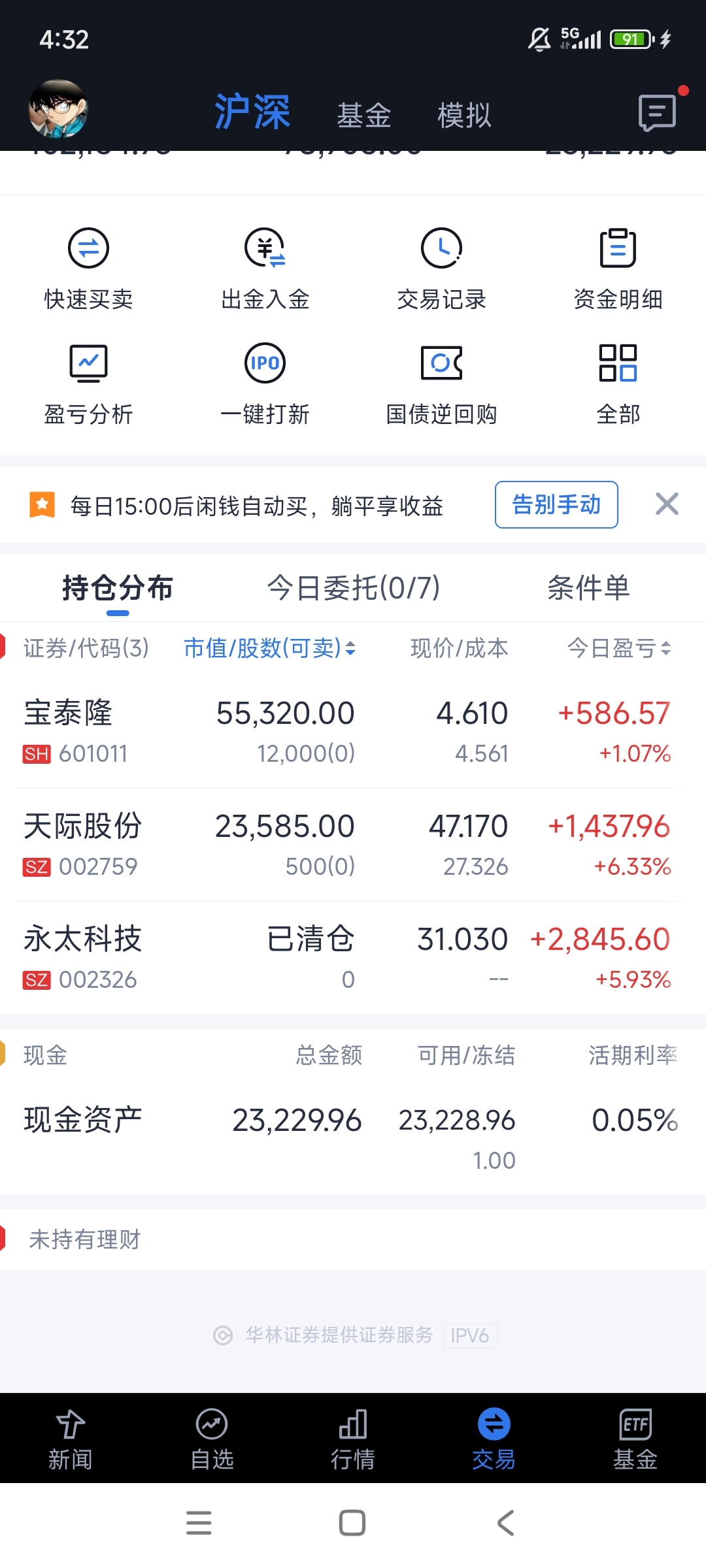Open fund details (资金明细) clipboard icon
Image resolution: width=706 pixels, height=1568 pixels.
618,249
